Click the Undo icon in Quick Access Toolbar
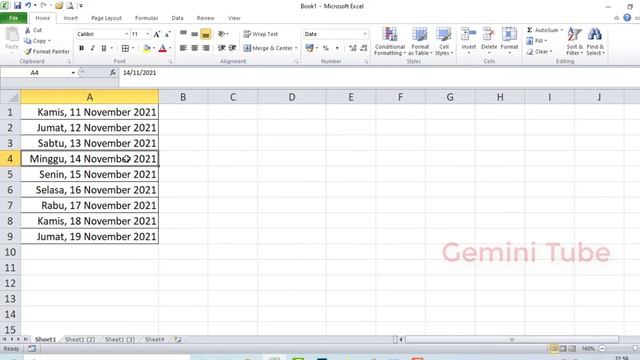The height and width of the screenshot is (360, 640). click(28, 6)
